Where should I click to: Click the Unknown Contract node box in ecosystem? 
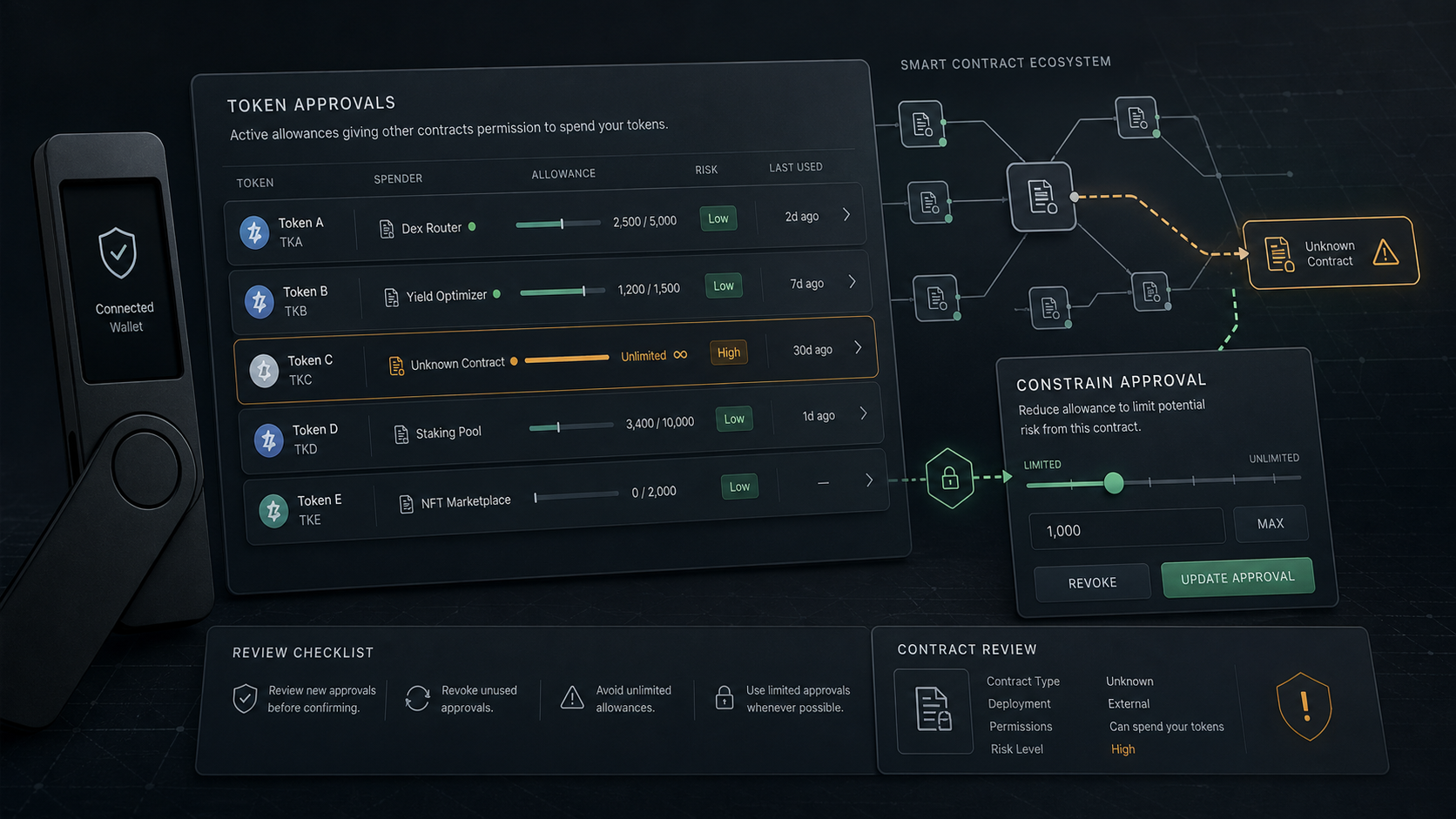coord(1331,253)
